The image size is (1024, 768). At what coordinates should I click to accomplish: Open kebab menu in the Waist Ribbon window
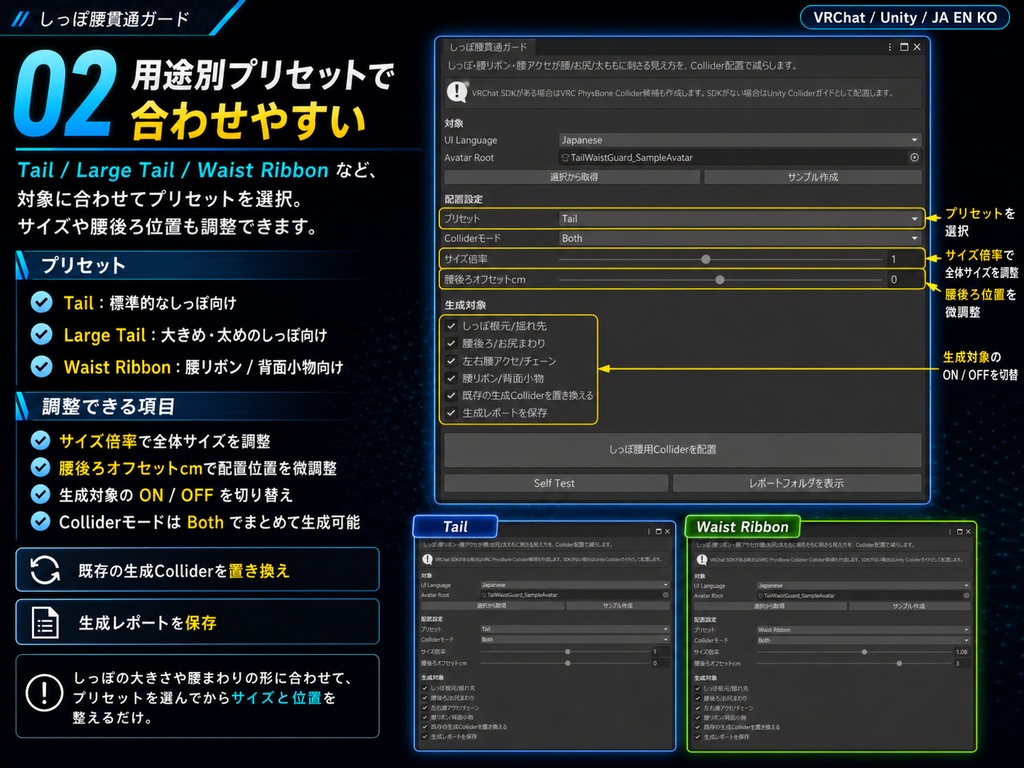[x=950, y=532]
